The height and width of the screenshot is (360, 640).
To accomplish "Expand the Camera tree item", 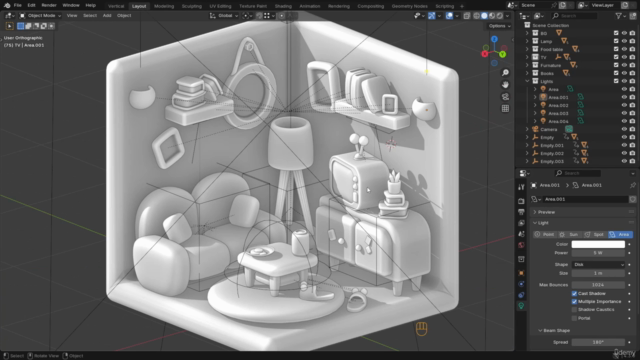I will (x=527, y=129).
